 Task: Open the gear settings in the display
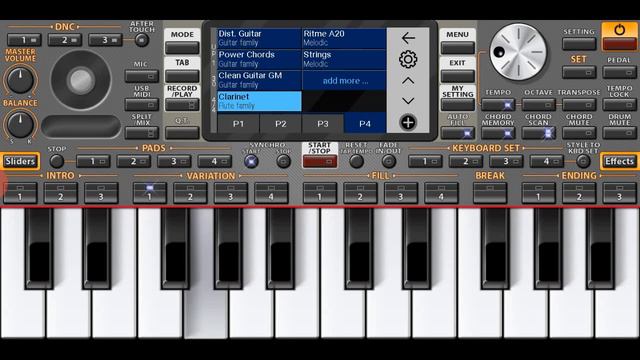(408, 60)
